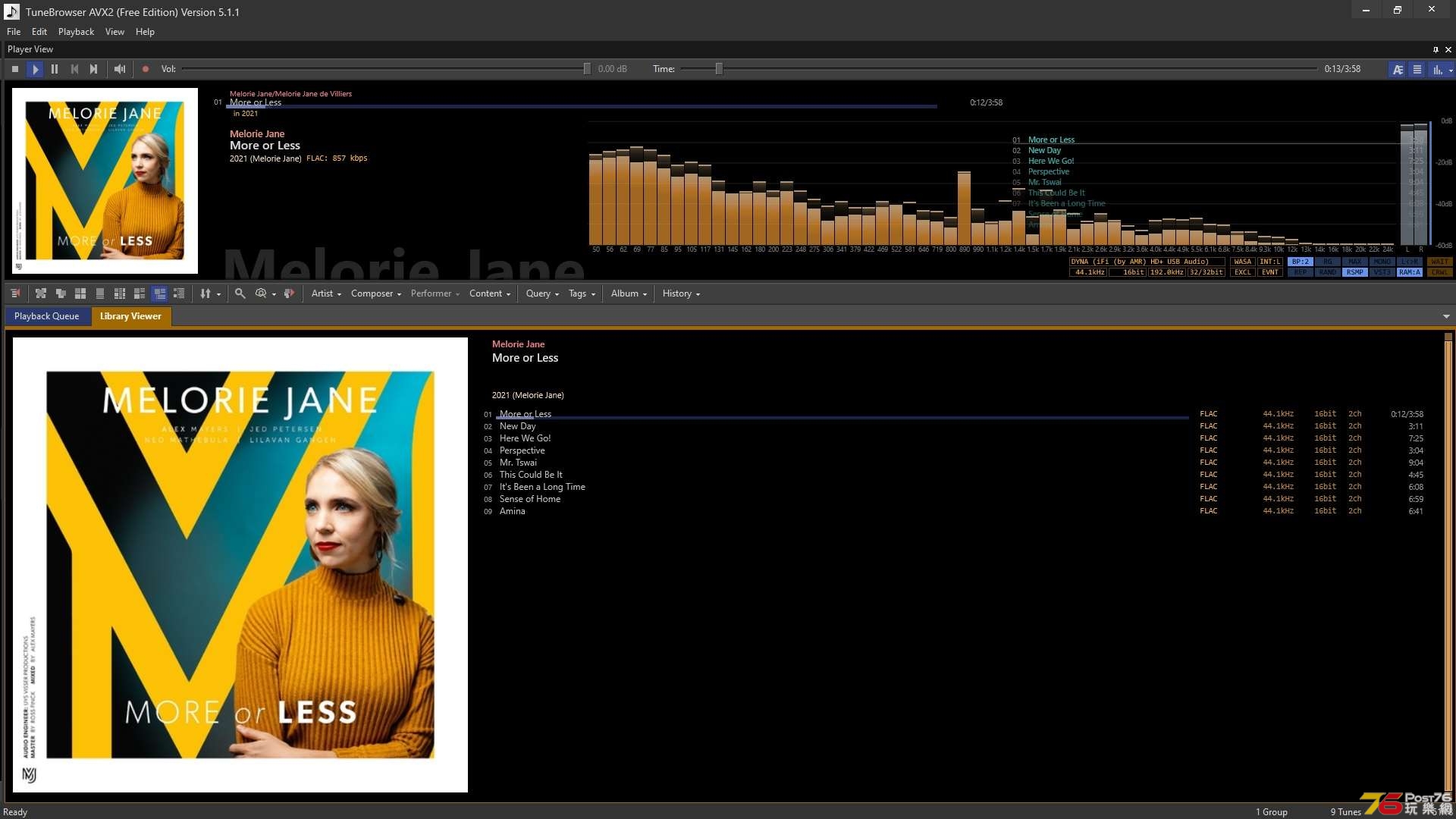Open the Content dropdown
Screen dimensions: 1456x819
point(490,293)
